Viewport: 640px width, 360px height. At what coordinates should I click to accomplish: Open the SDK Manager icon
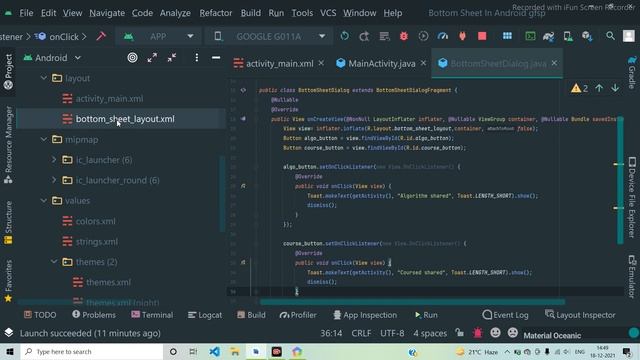pyautogui.click(x=587, y=36)
